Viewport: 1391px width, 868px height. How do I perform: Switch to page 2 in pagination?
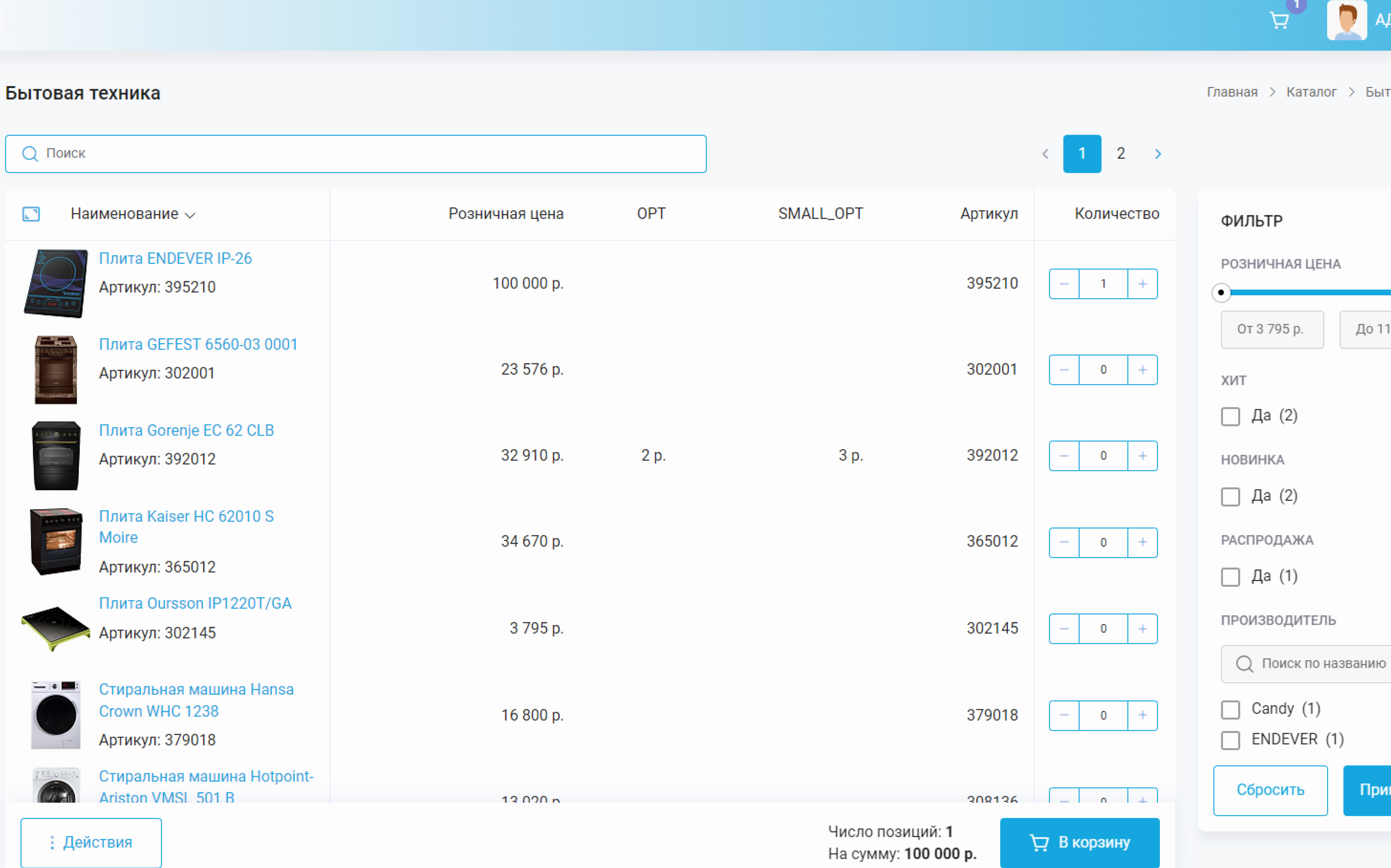[1120, 154]
